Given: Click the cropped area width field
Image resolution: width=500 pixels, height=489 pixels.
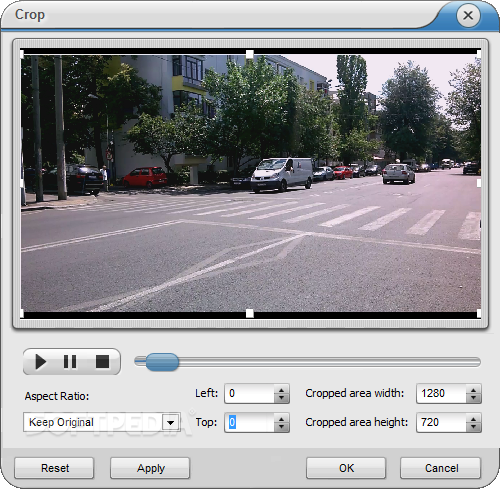Looking at the screenshot, I should tap(441, 394).
